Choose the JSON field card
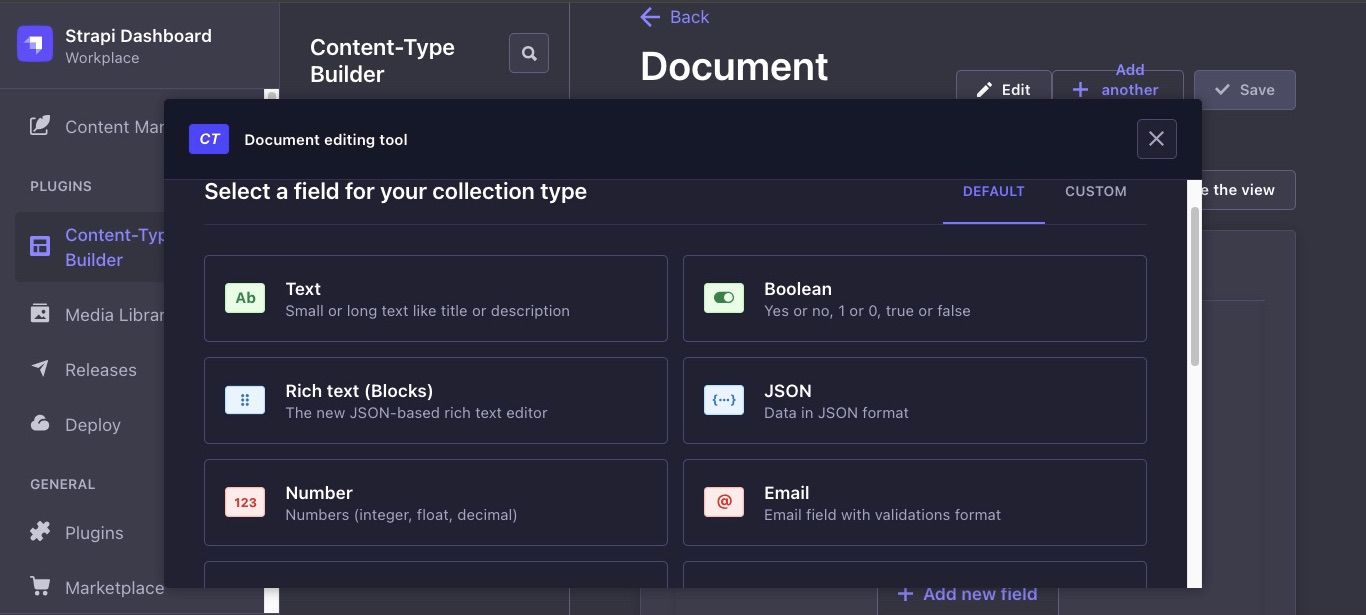This screenshot has height=615, width=1366. [x=915, y=400]
